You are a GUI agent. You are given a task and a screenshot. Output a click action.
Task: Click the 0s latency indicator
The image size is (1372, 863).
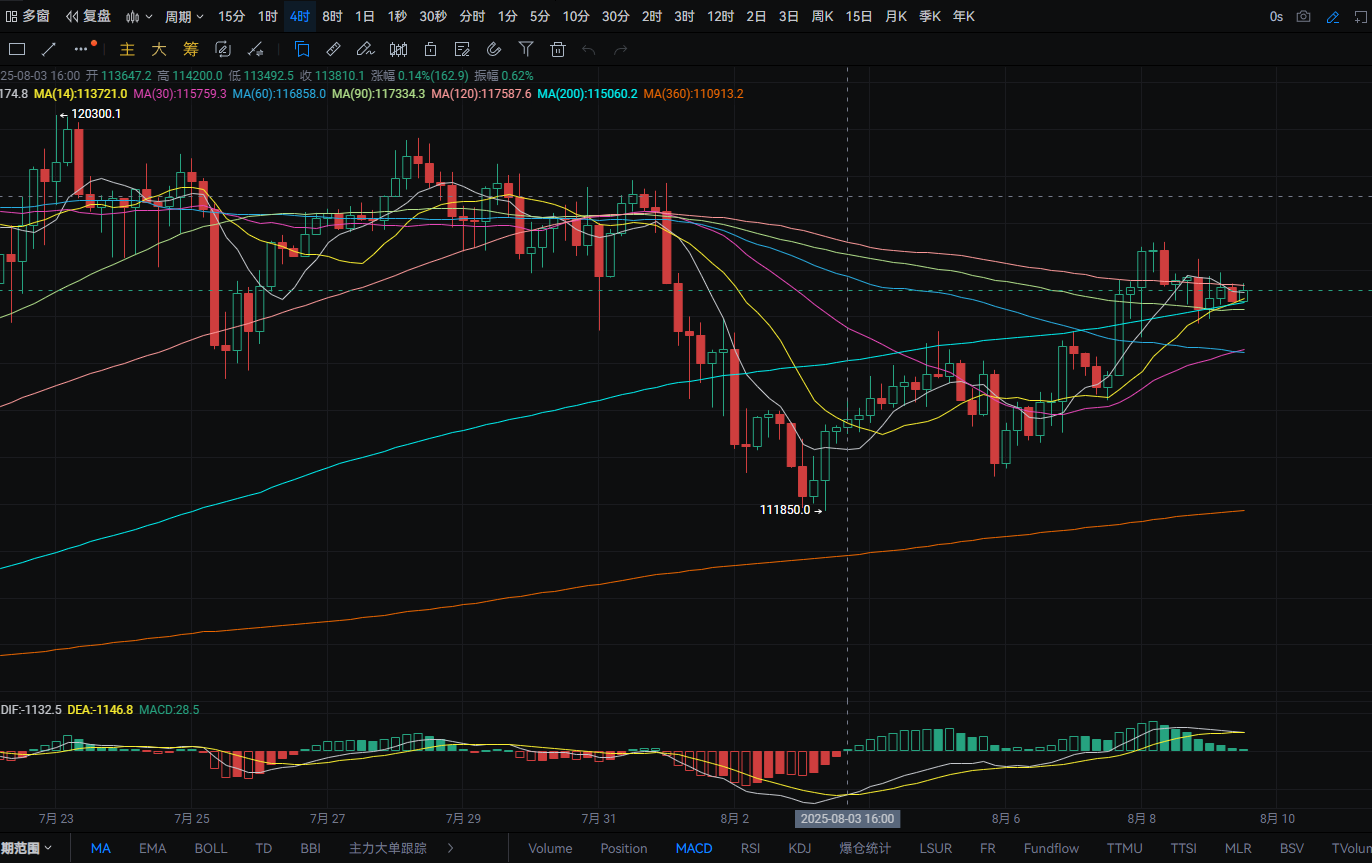coord(1276,16)
